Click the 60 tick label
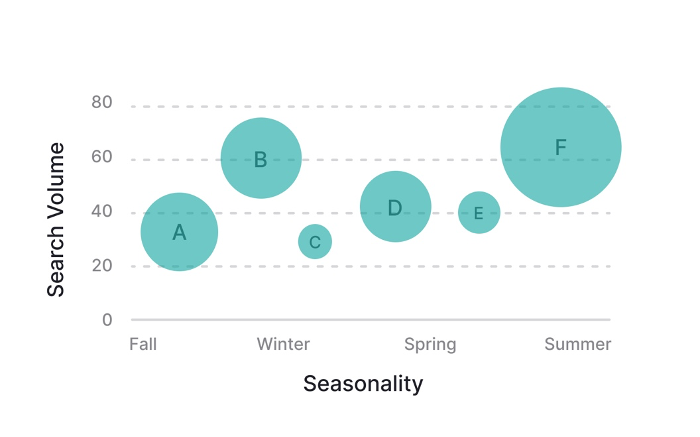The height and width of the screenshot is (437, 700). point(102,157)
